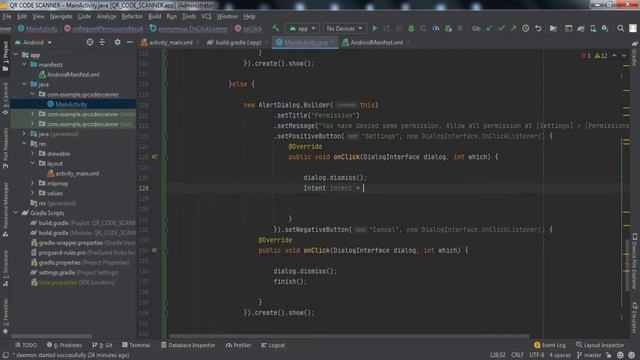
Task: Select gradle.properties in Gradle Scripts
Action: click(59, 262)
